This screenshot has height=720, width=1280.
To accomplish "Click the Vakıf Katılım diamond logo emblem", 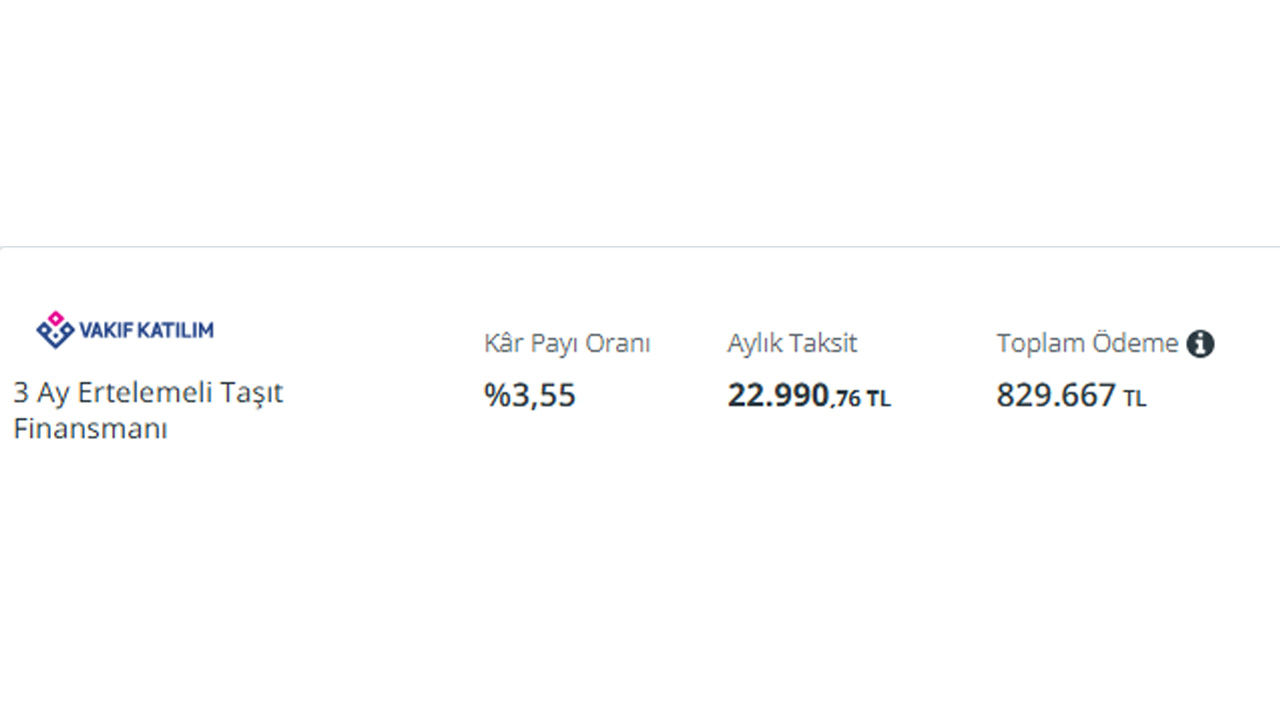I will 55,329.
